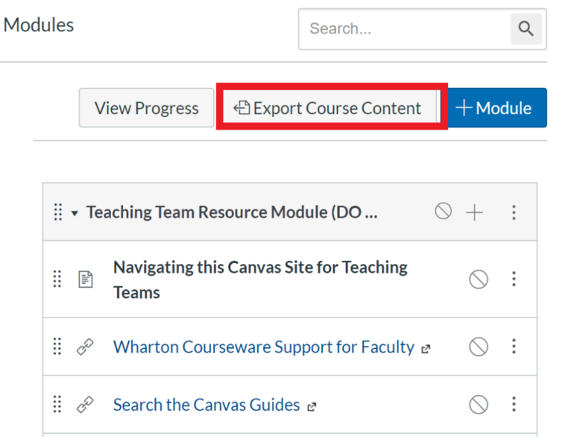This screenshot has width=564, height=437.
Task: Open options menu for Teaching Team Resource Module
Action: [514, 212]
